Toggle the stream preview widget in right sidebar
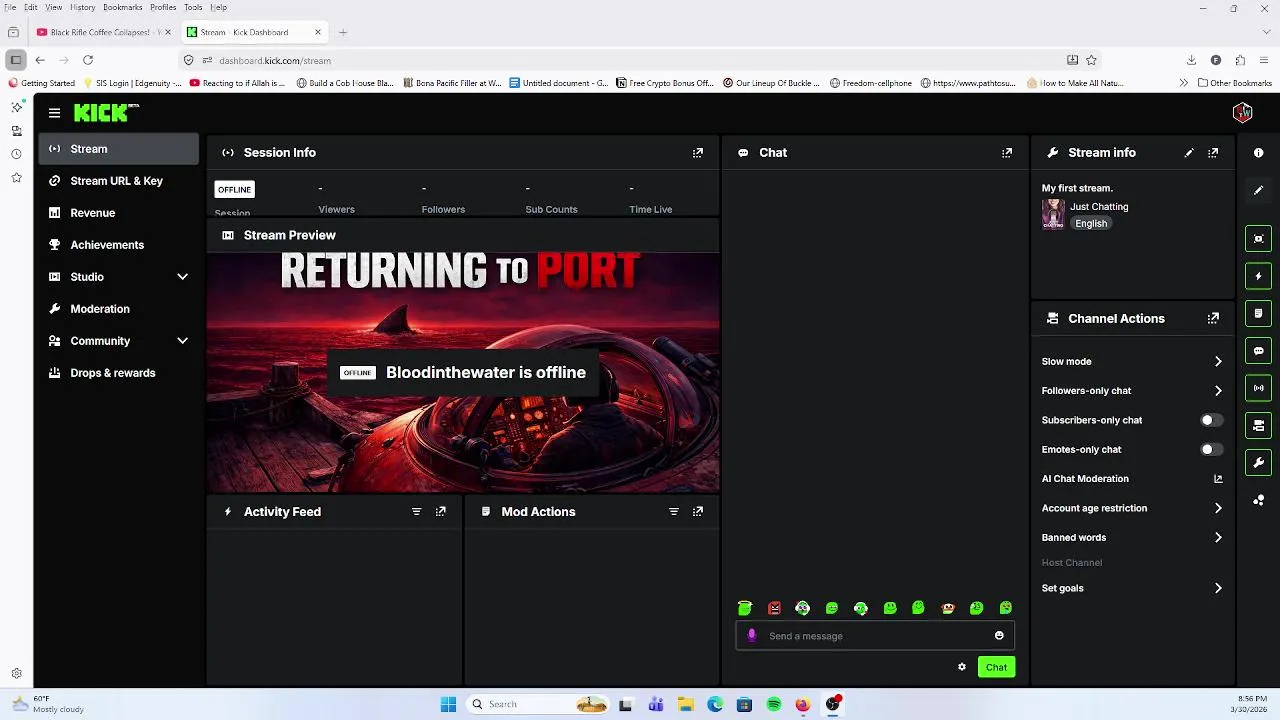 pyautogui.click(x=1258, y=238)
